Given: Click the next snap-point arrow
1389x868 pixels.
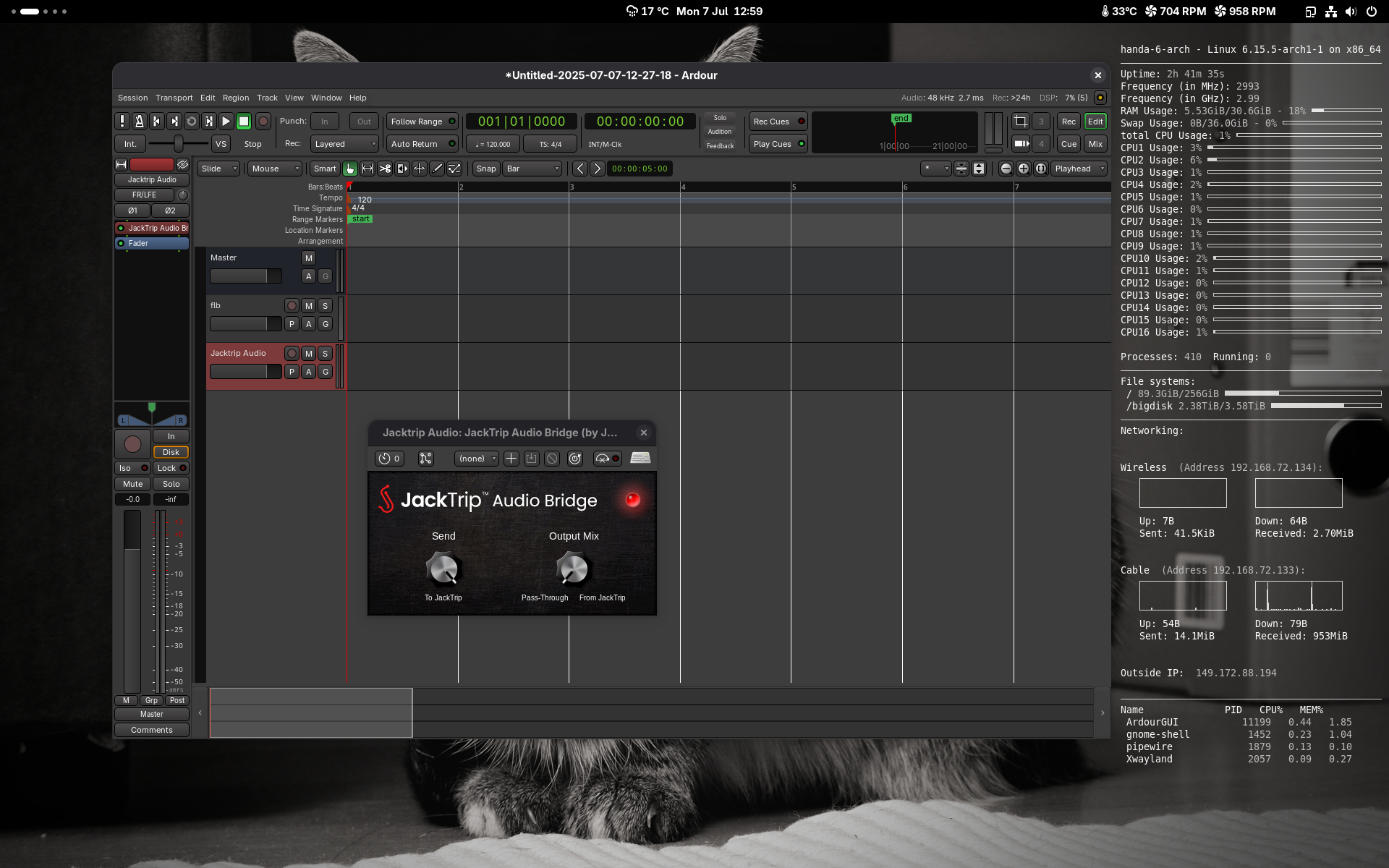Looking at the screenshot, I should tap(598, 169).
